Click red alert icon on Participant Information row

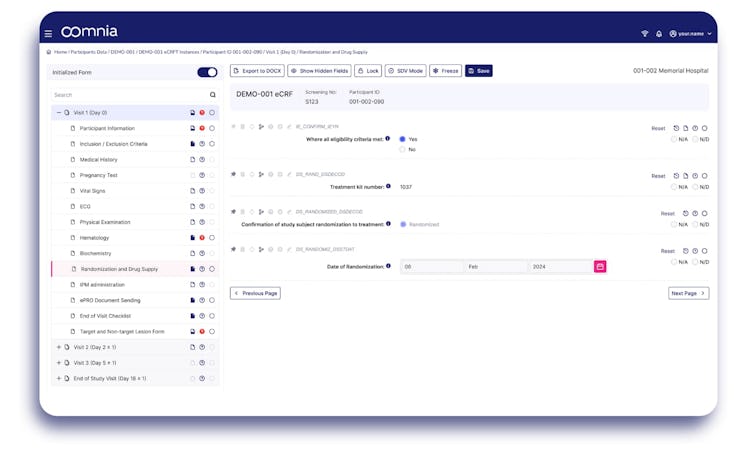tap(202, 128)
